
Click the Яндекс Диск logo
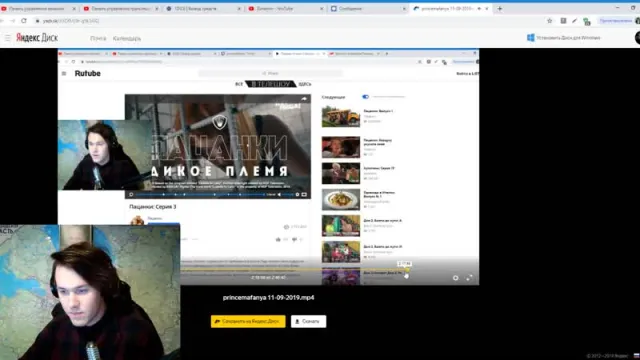[x=37, y=38]
